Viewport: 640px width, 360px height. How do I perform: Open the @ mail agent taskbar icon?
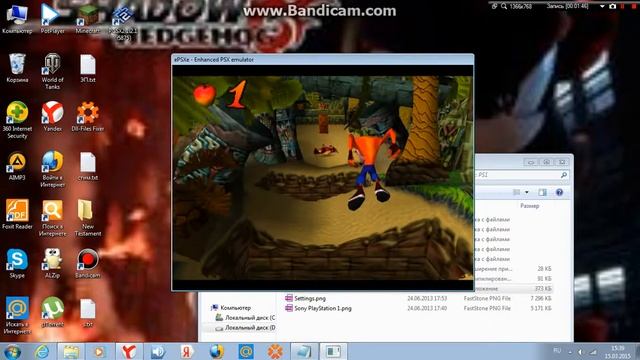click(246, 352)
